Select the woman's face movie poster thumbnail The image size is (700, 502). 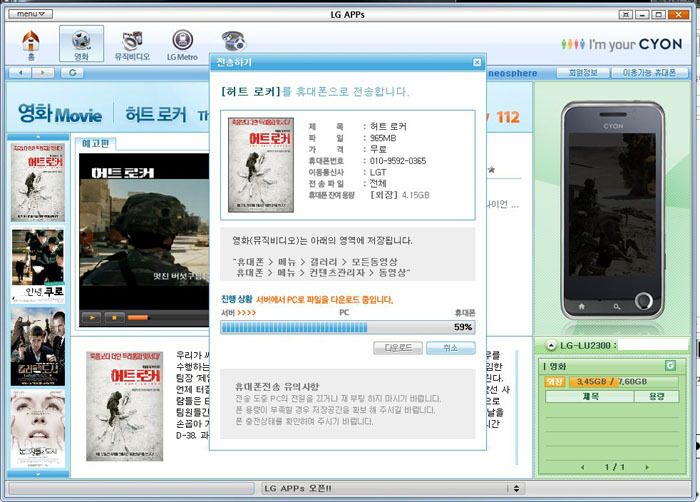pyautogui.click(x=38, y=429)
